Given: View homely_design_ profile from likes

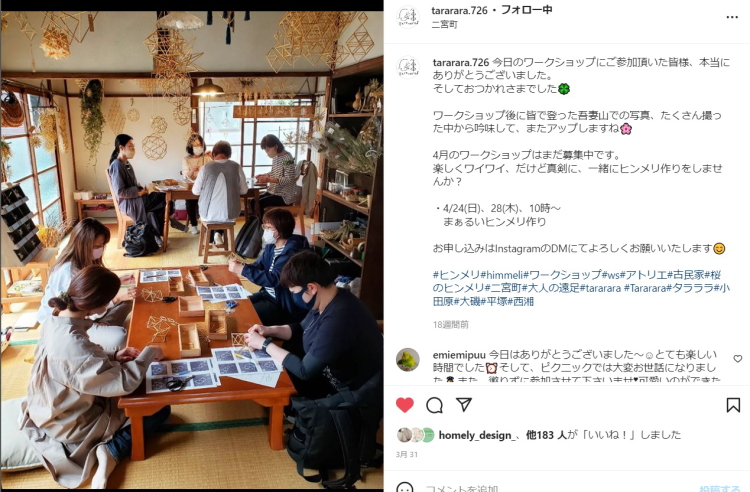Looking at the screenshot, I should 475,435.
